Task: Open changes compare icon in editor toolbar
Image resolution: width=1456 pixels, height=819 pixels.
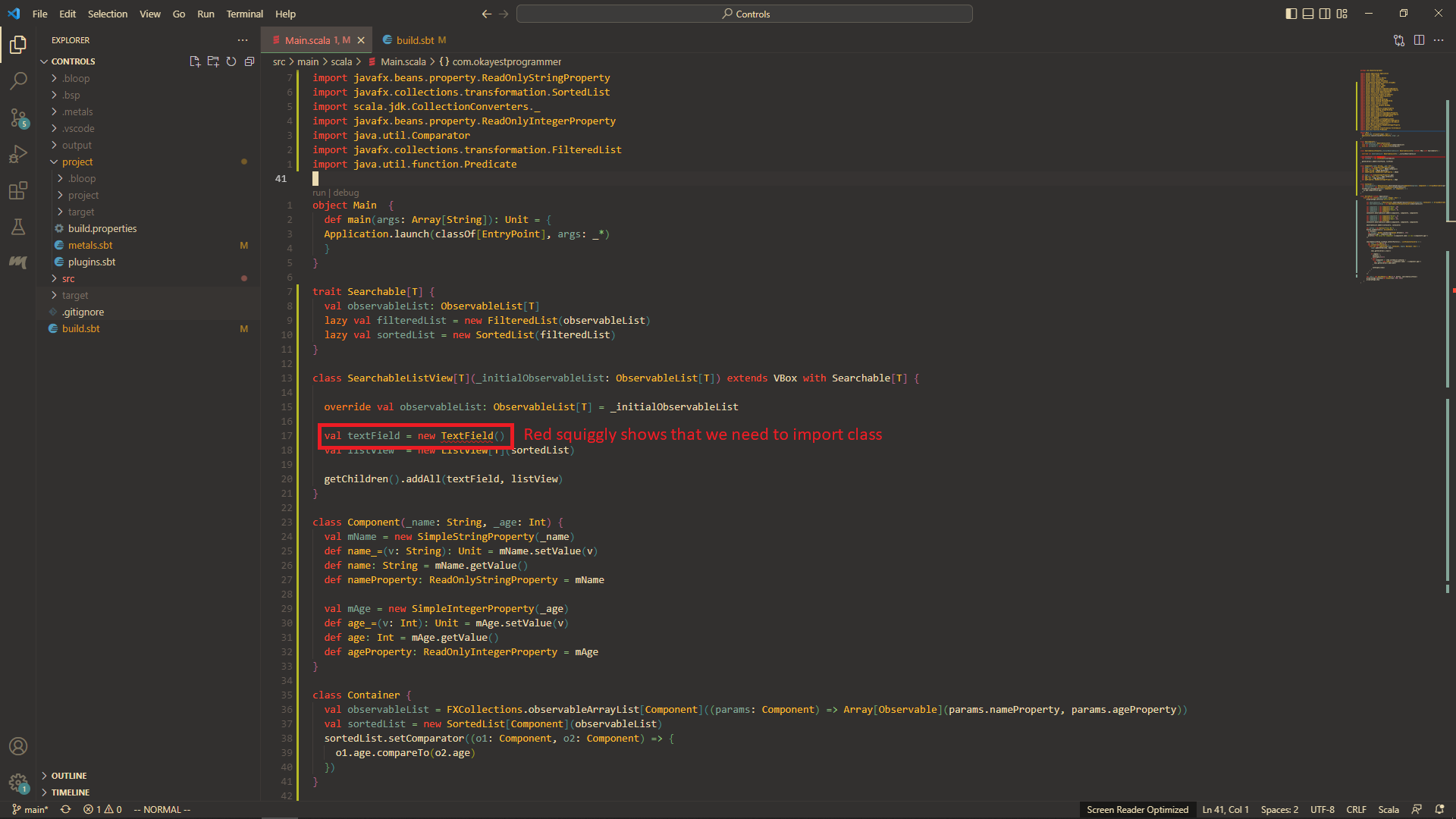Action: pos(1399,40)
